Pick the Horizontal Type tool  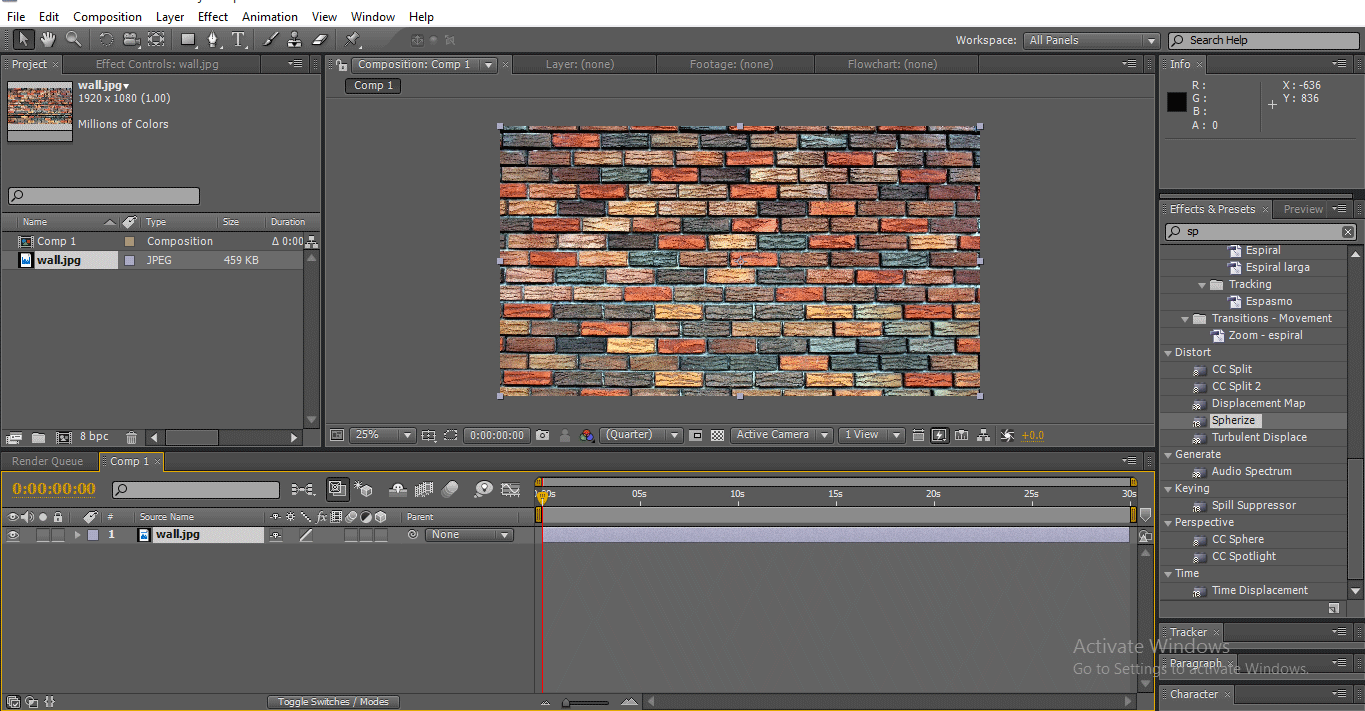click(x=238, y=39)
